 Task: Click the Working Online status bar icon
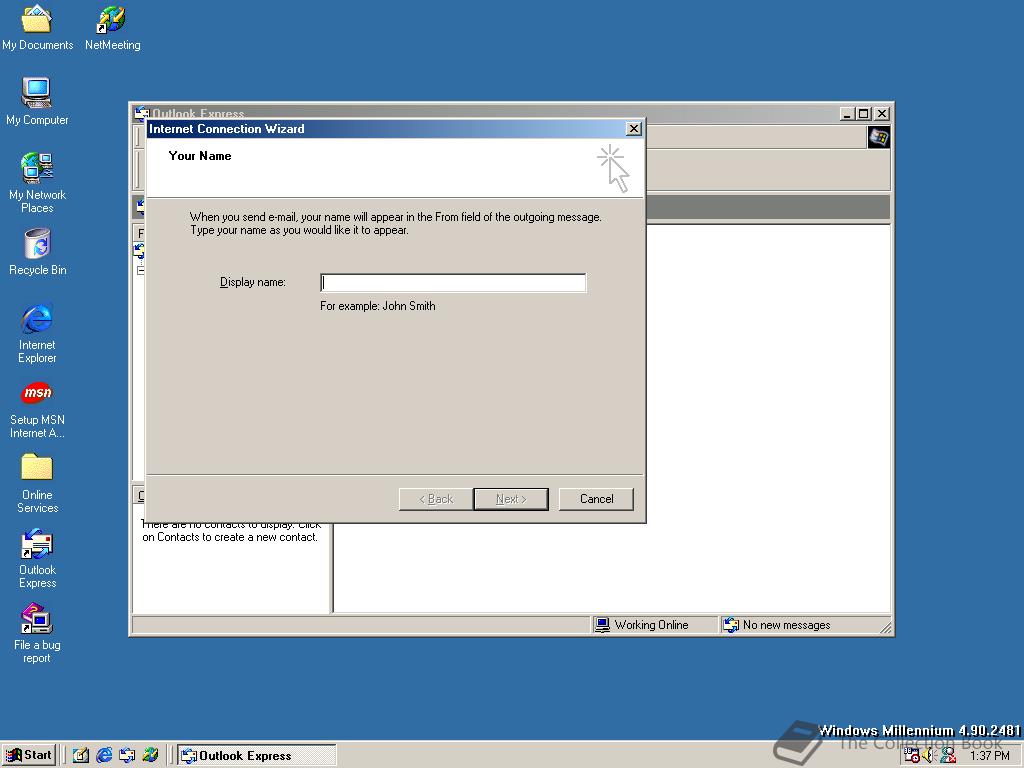click(x=602, y=625)
